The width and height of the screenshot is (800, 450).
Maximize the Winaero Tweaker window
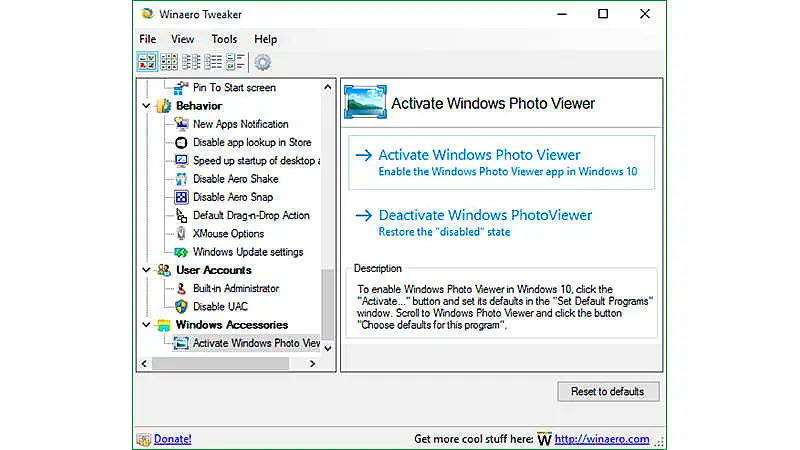coord(603,14)
